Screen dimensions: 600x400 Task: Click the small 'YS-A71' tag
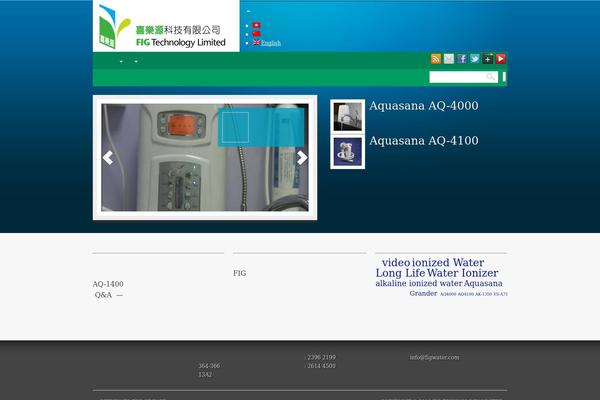(501, 294)
